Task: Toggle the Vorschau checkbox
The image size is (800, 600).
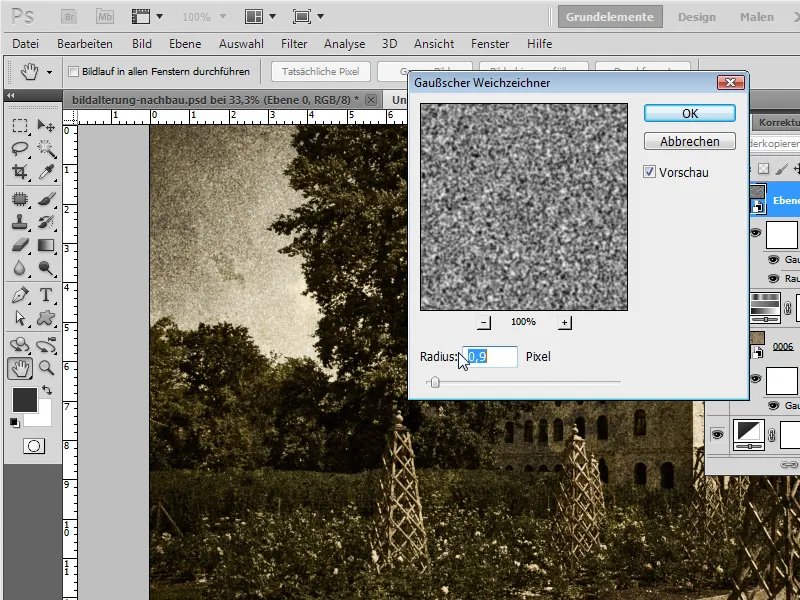Action: [x=649, y=172]
